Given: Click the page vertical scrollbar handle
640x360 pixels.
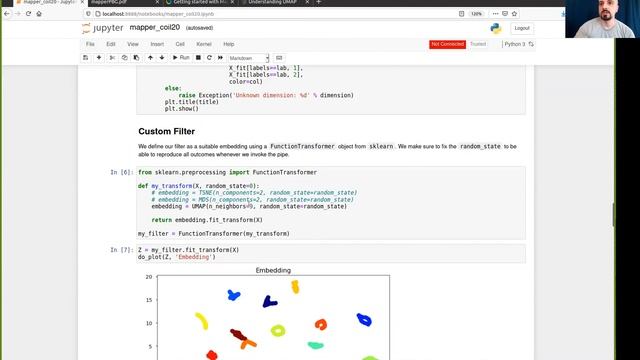Looking at the screenshot, I should tap(613, 214).
